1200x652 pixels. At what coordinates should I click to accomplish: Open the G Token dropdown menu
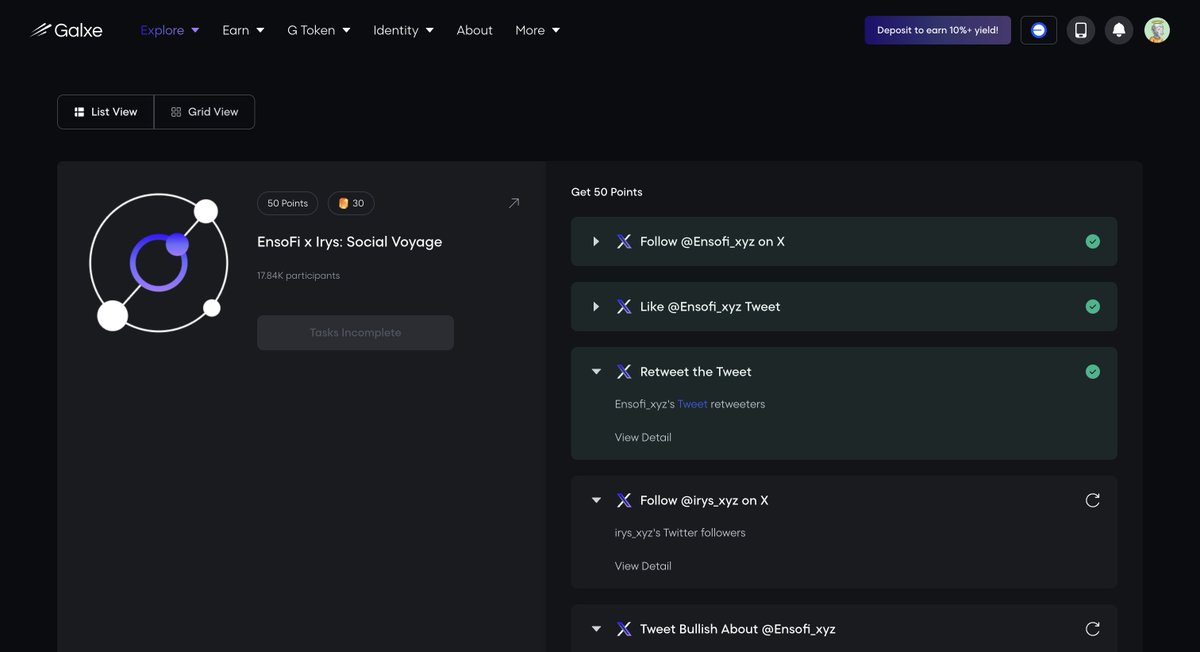click(x=319, y=30)
